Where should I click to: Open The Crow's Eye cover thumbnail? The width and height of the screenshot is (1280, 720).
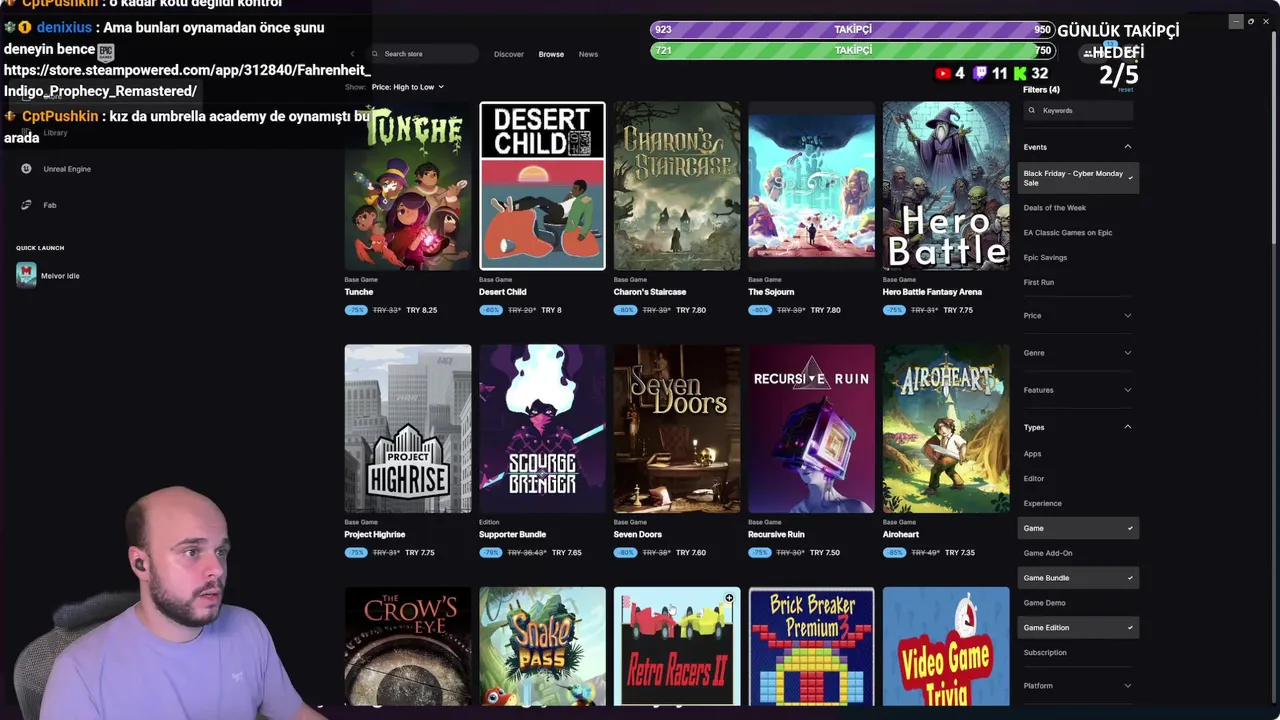click(x=408, y=647)
